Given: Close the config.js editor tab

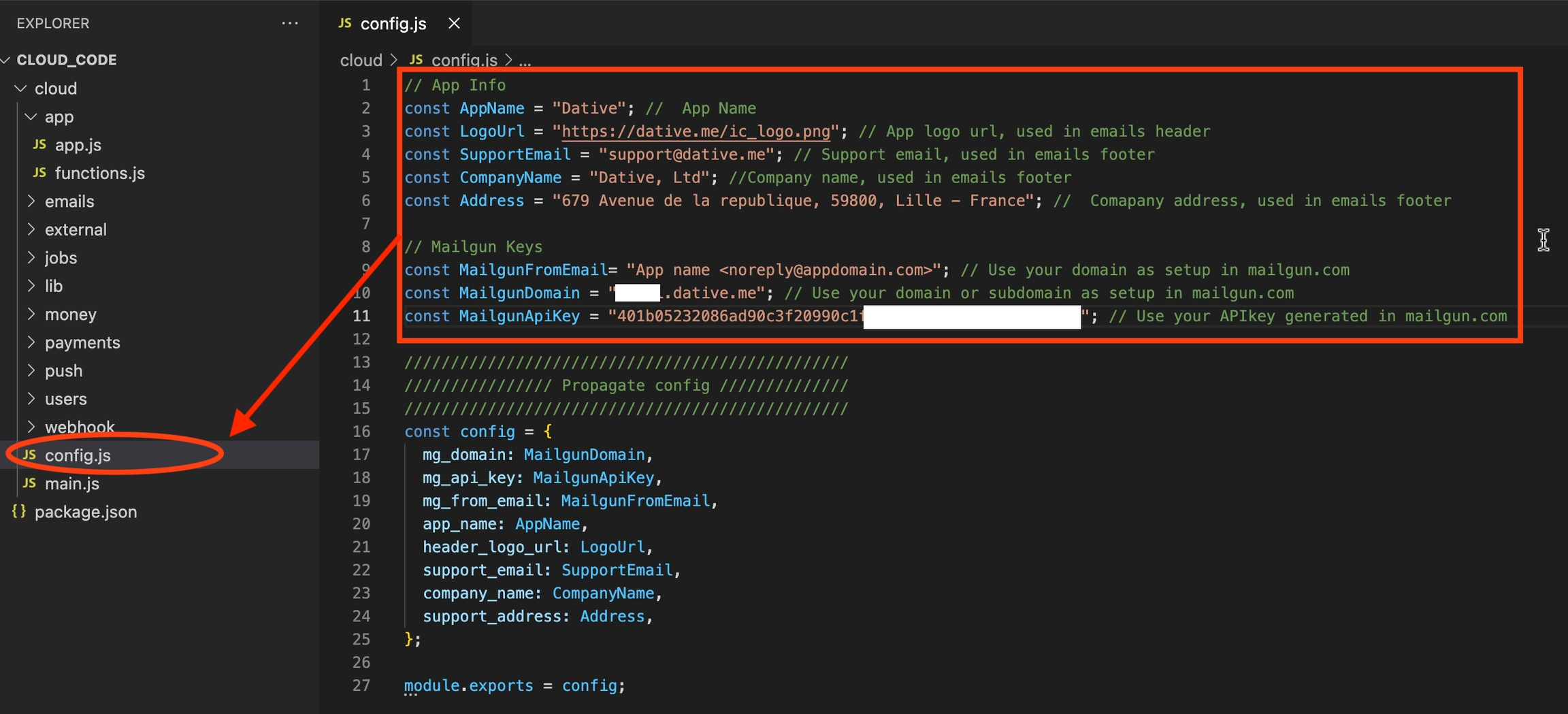Looking at the screenshot, I should (x=454, y=23).
